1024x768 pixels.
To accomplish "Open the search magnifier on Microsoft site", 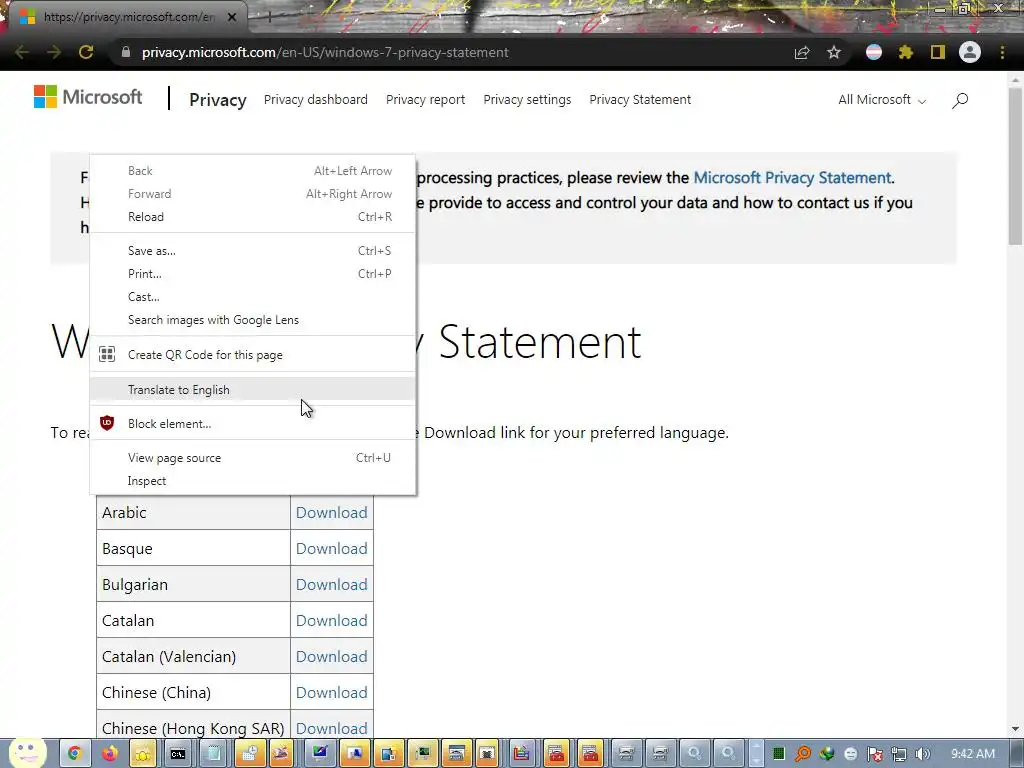I will coord(959,100).
